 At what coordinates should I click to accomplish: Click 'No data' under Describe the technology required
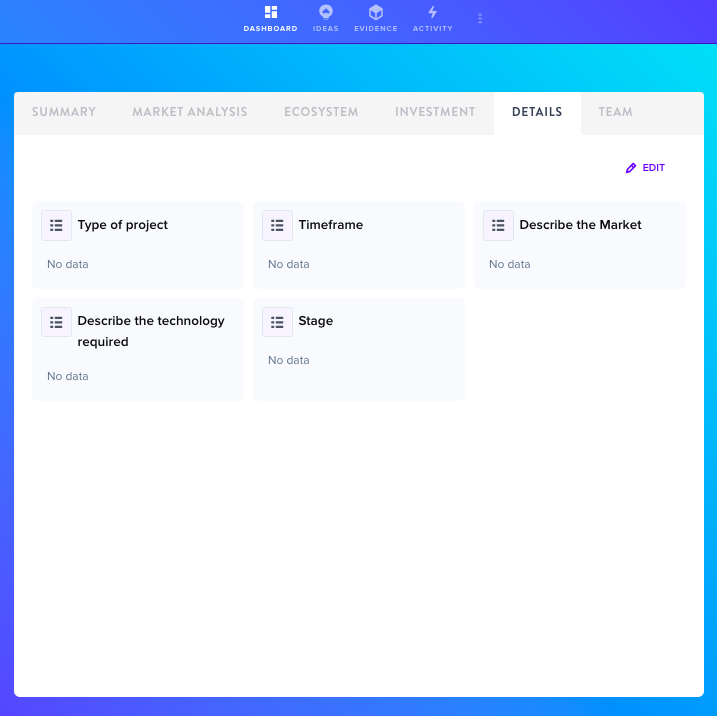(68, 376)
